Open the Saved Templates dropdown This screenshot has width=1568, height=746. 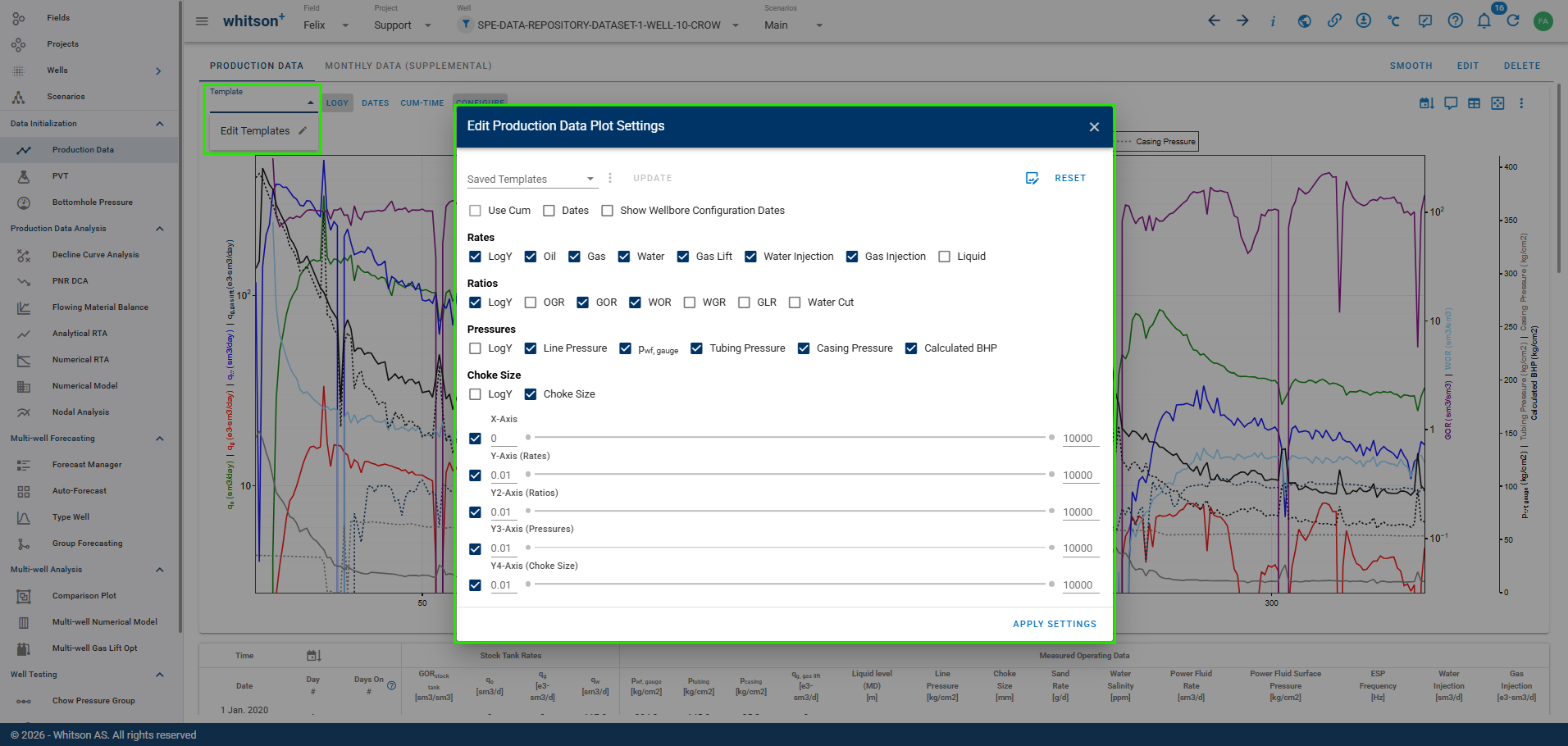[x=532, y=179]
